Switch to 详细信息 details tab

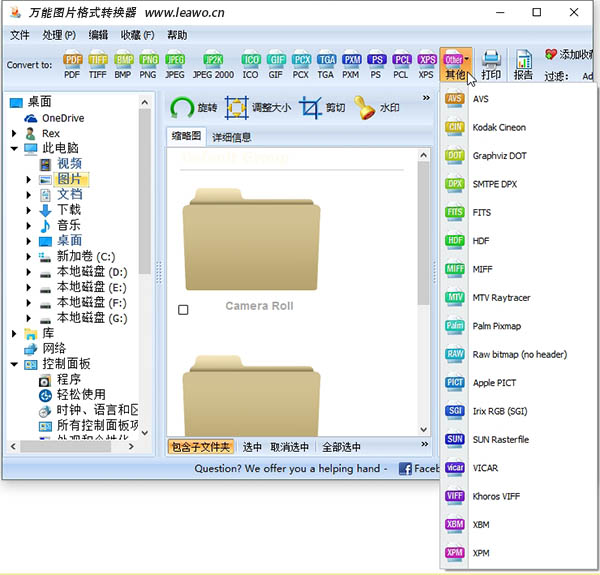tap(232, 137)
